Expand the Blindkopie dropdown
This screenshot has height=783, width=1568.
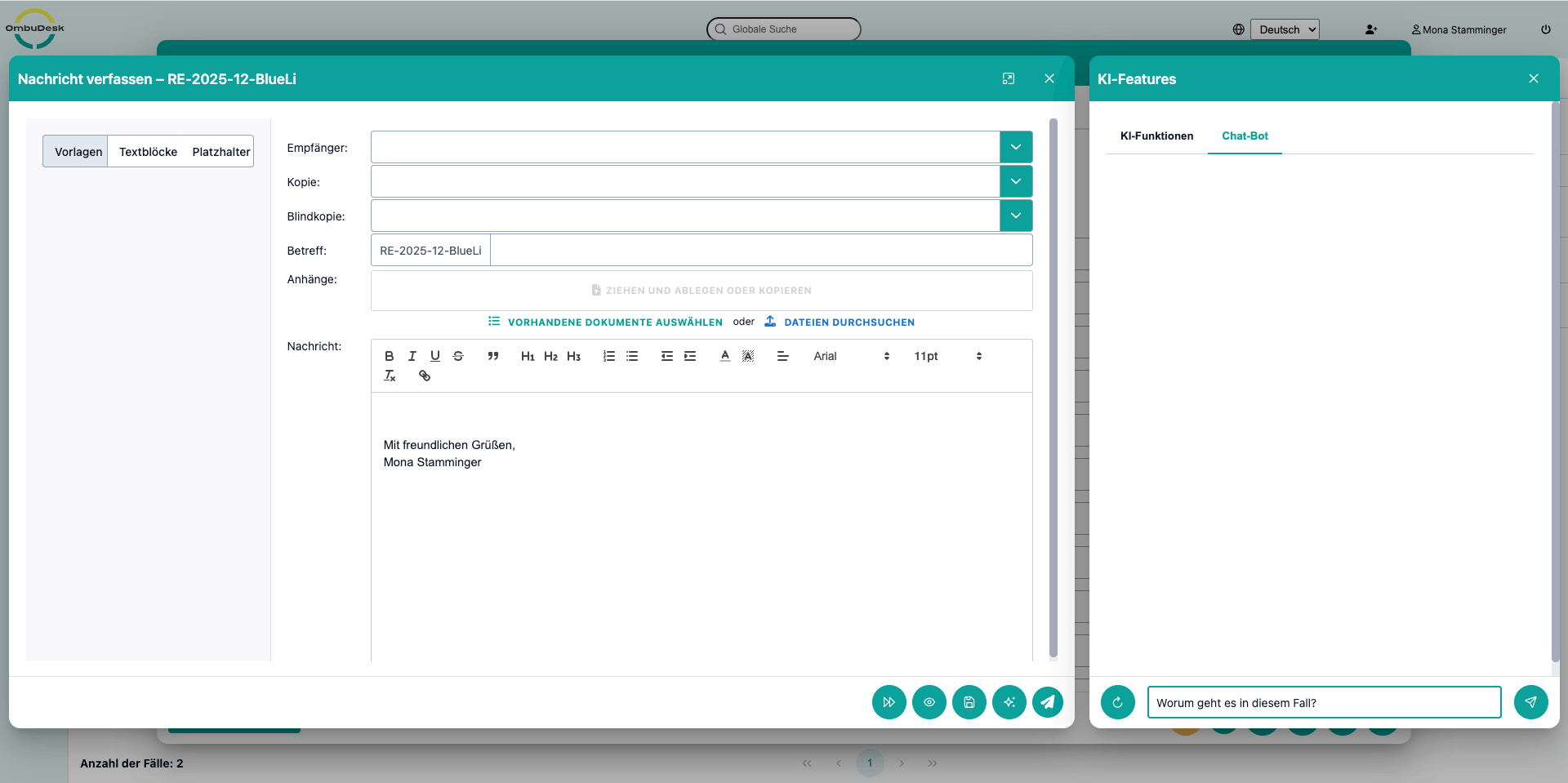[1015, 216]
